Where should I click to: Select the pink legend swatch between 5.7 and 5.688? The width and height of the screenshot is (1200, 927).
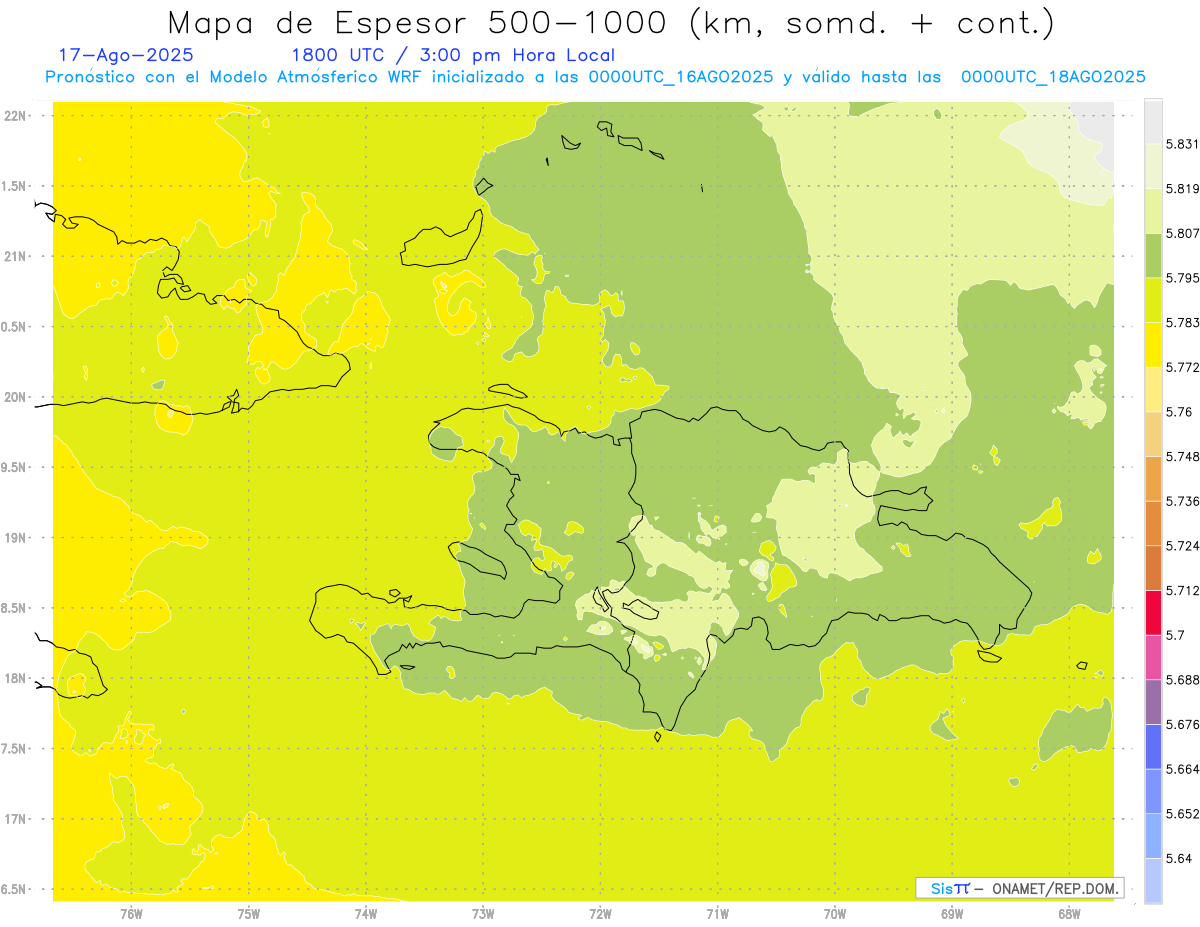click(1153, 657)
